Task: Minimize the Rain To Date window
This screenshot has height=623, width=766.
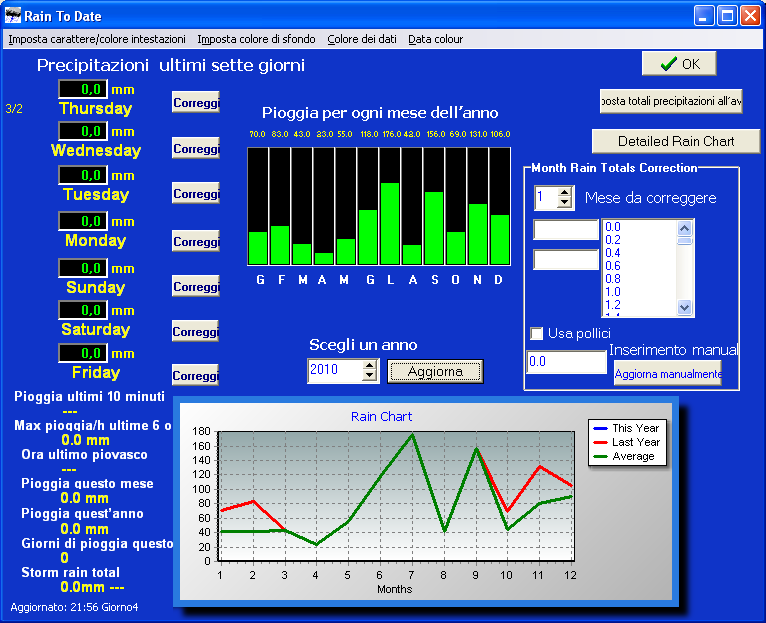Action: pyautogui.click(x=703, y=16)
